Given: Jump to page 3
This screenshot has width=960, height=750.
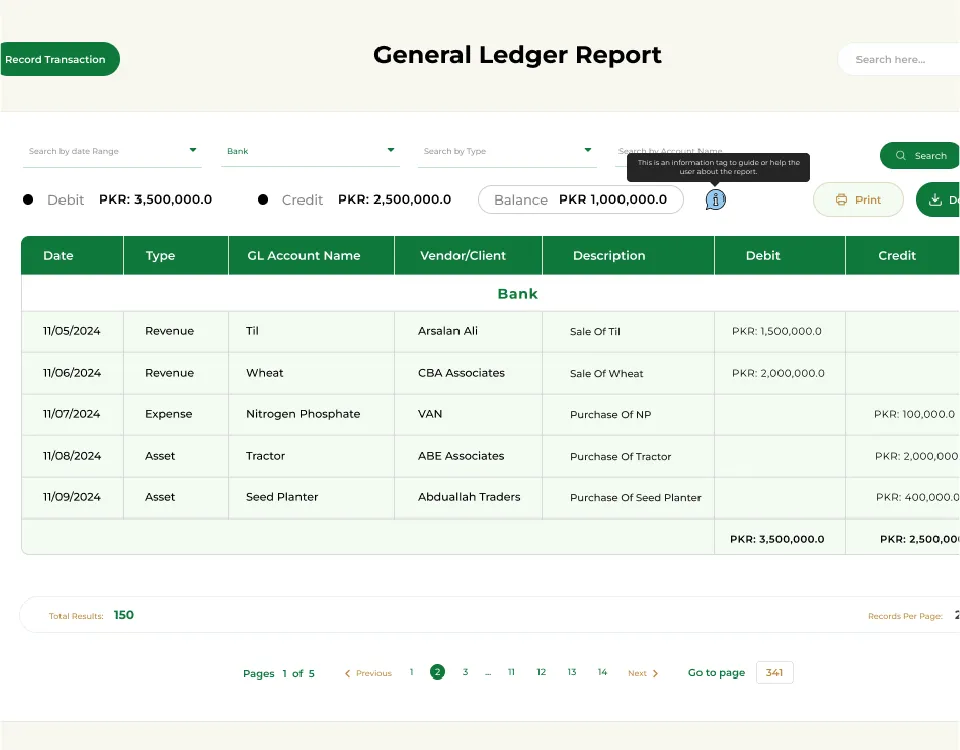Looking at the screenshot, I should point(465,672).
